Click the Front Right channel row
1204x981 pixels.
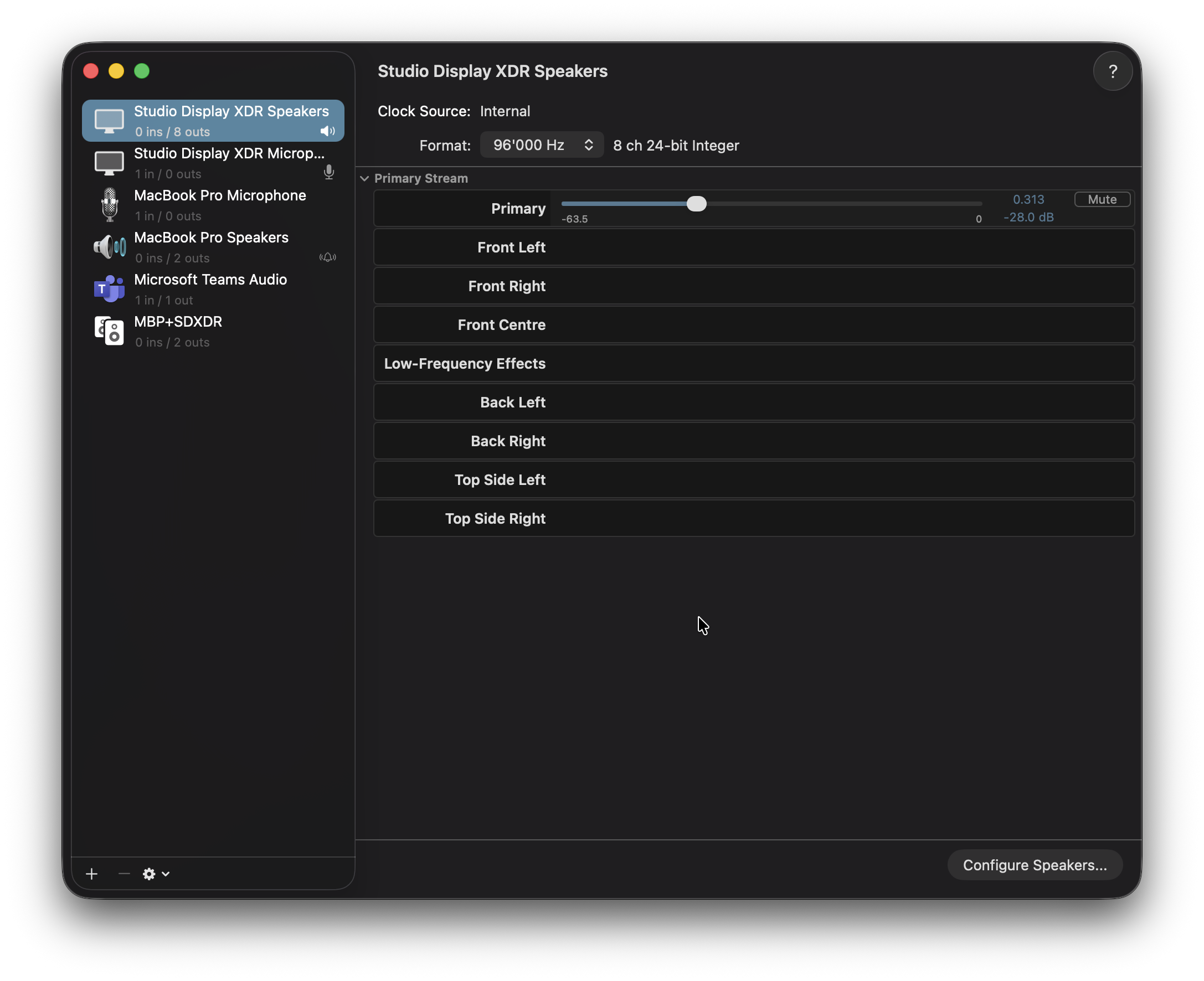point(754,286)
